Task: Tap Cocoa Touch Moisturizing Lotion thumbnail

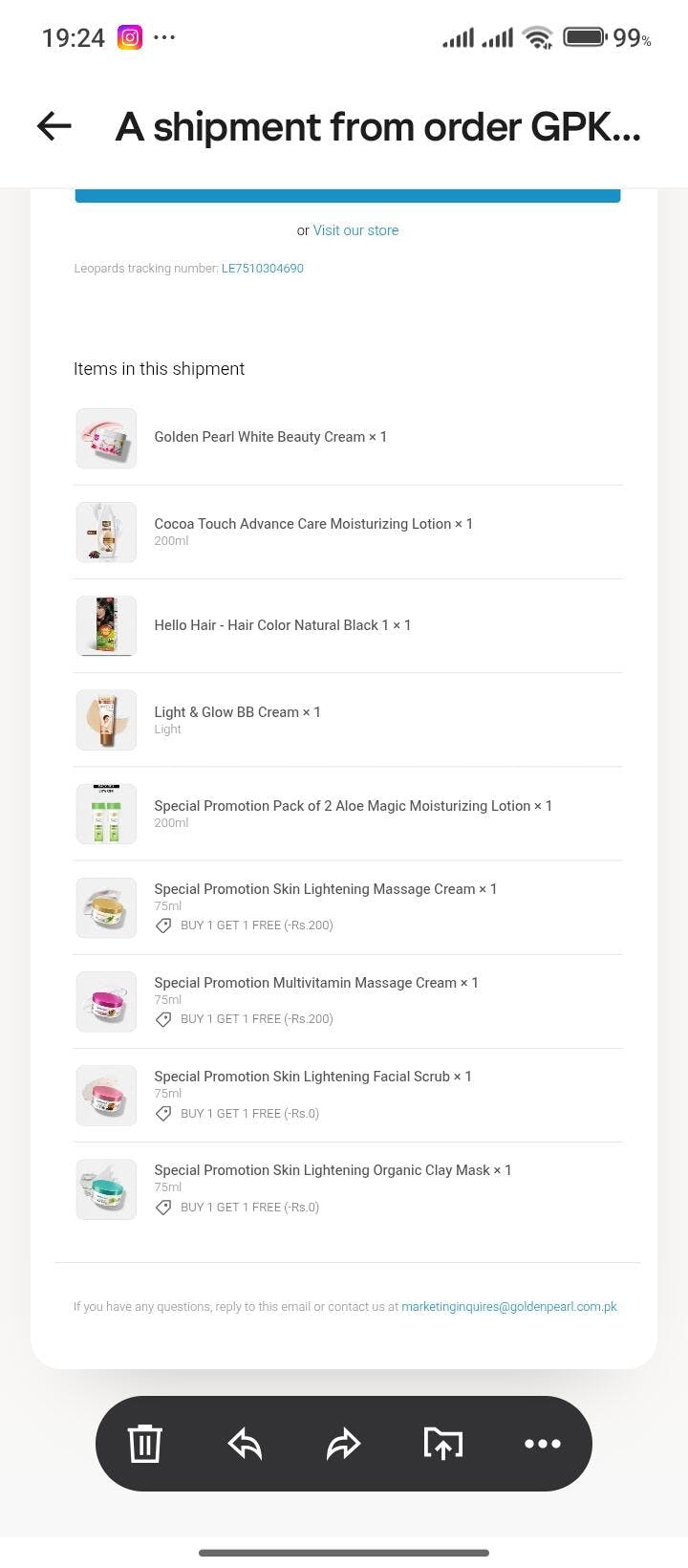Action: coord(106,532)
